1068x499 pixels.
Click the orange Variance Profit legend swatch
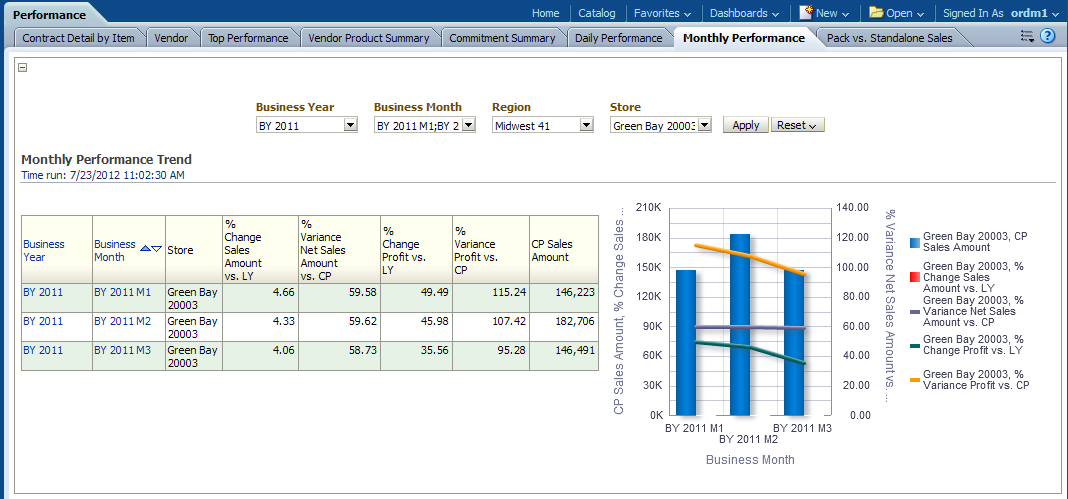pyautogui.click(x=915, y=378)
